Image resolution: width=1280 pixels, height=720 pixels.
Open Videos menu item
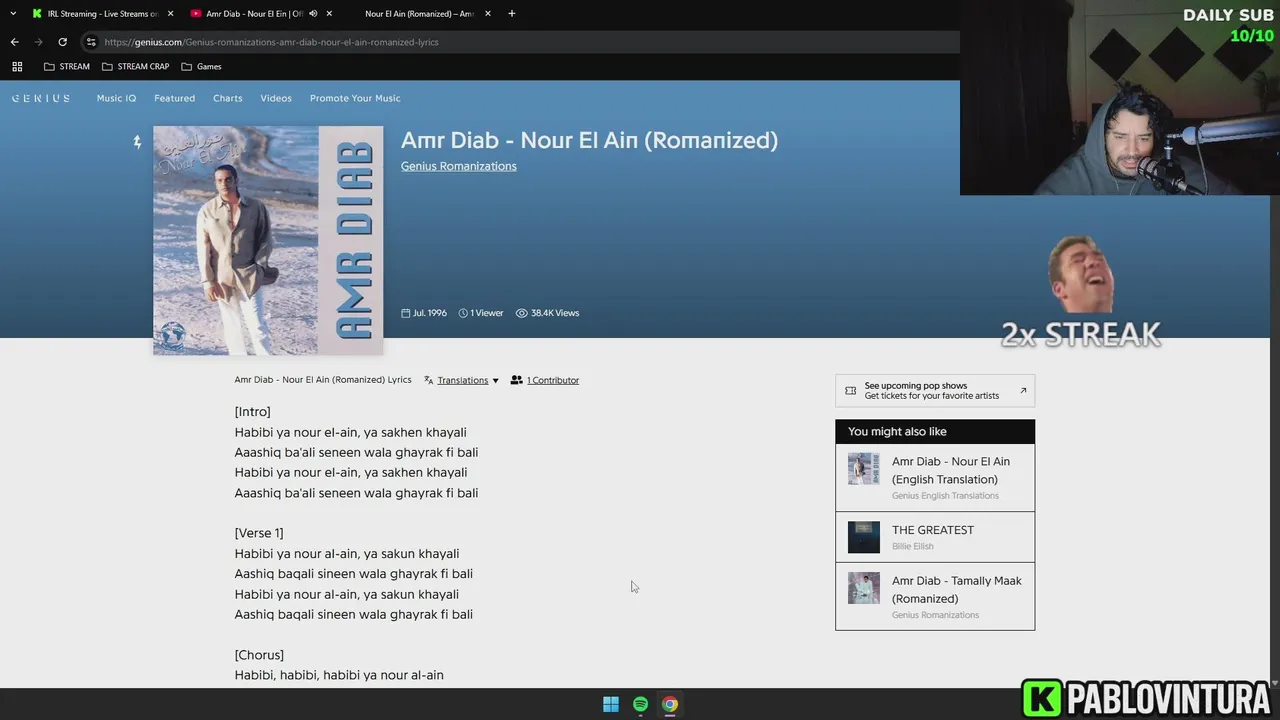[x=276, y=98]
